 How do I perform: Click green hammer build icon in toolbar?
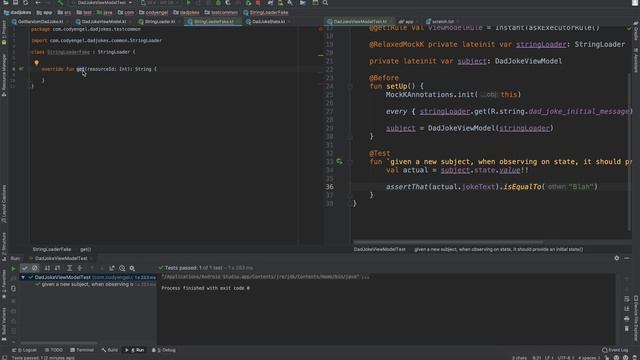(60, 3)
